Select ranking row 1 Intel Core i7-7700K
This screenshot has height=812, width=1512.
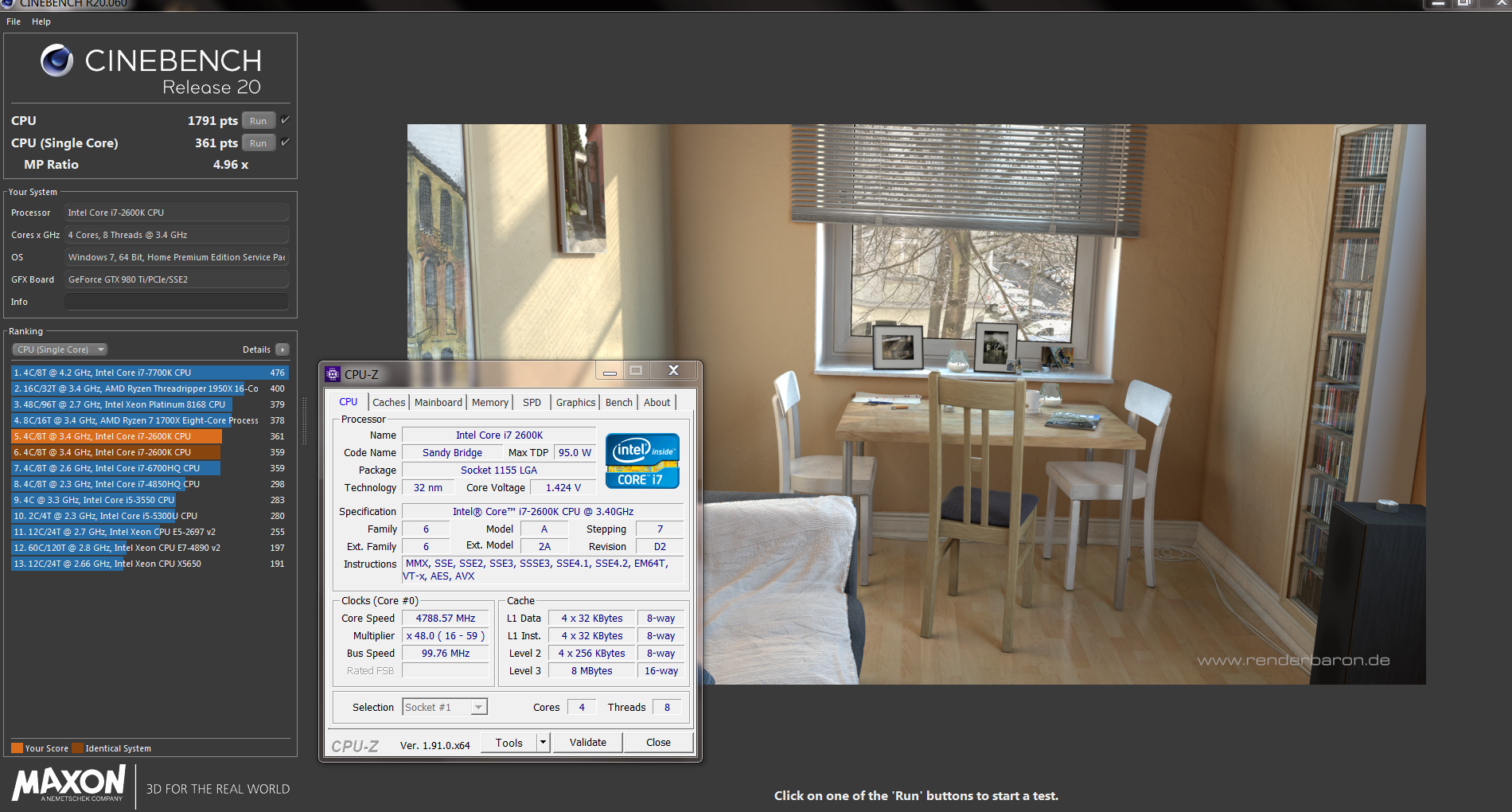(x=150, y=373)
